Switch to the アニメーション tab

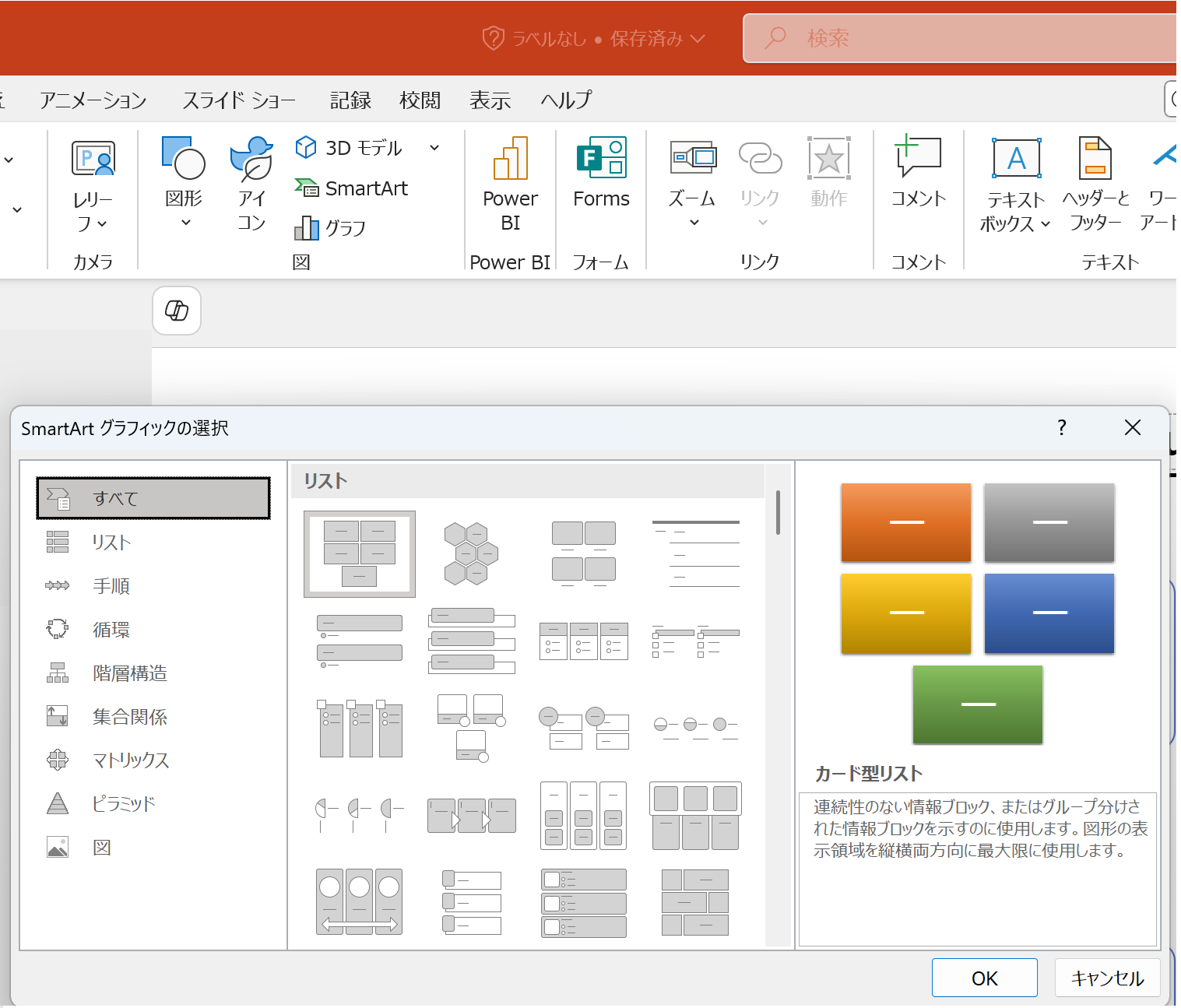tap(93, 100)
